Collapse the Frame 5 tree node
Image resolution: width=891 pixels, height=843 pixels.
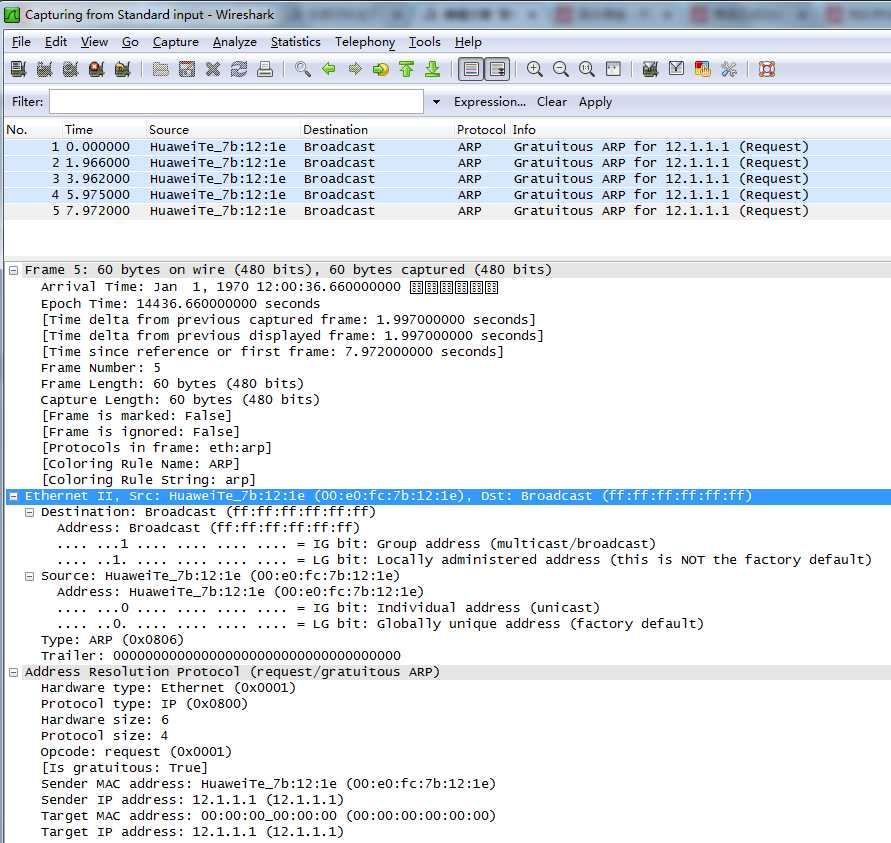[13, 270]
